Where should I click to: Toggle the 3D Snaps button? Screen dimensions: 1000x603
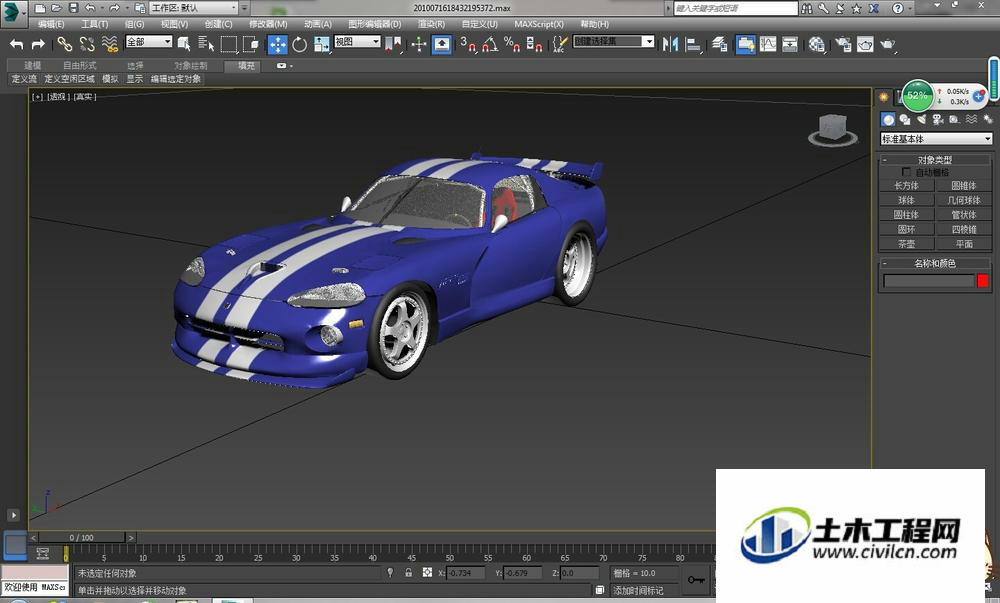pyautogui.click(x=468, y=44)
